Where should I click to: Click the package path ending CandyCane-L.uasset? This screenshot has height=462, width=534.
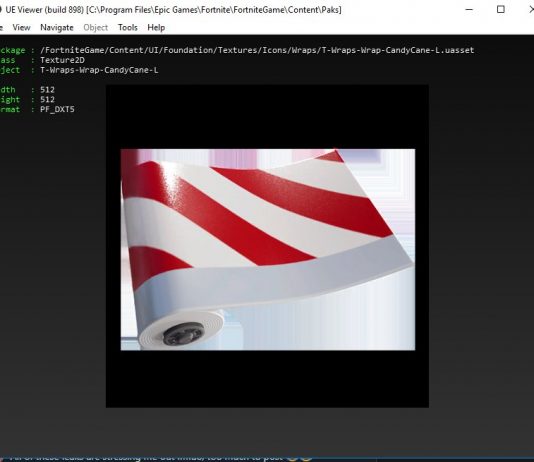pos(257,50)
